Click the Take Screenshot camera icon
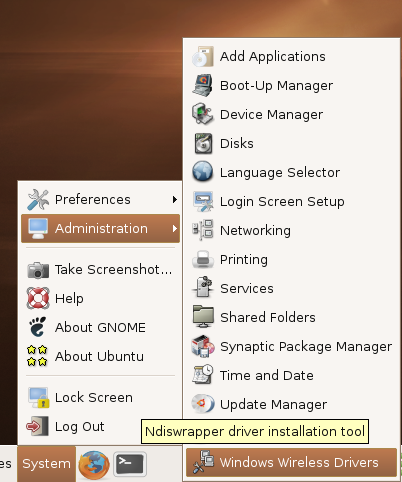 click(38, 269)
